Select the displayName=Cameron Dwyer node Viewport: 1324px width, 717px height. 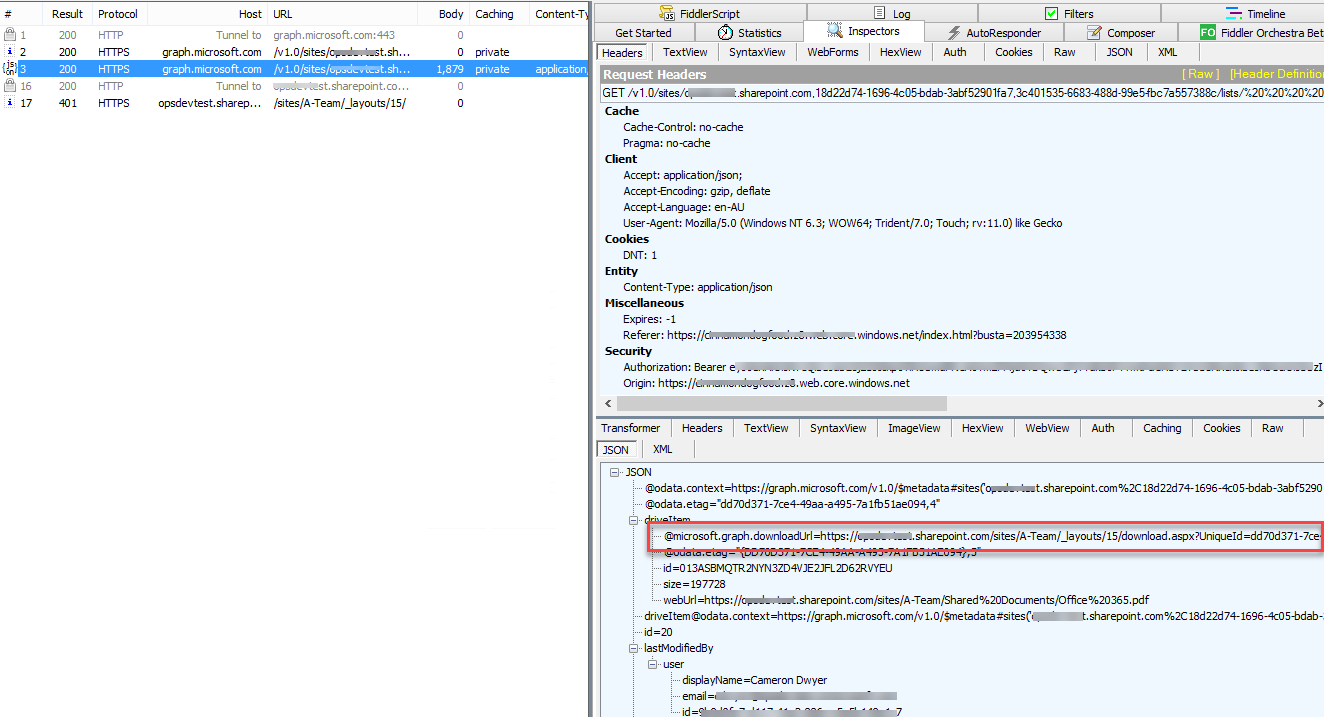coord(755,680)
